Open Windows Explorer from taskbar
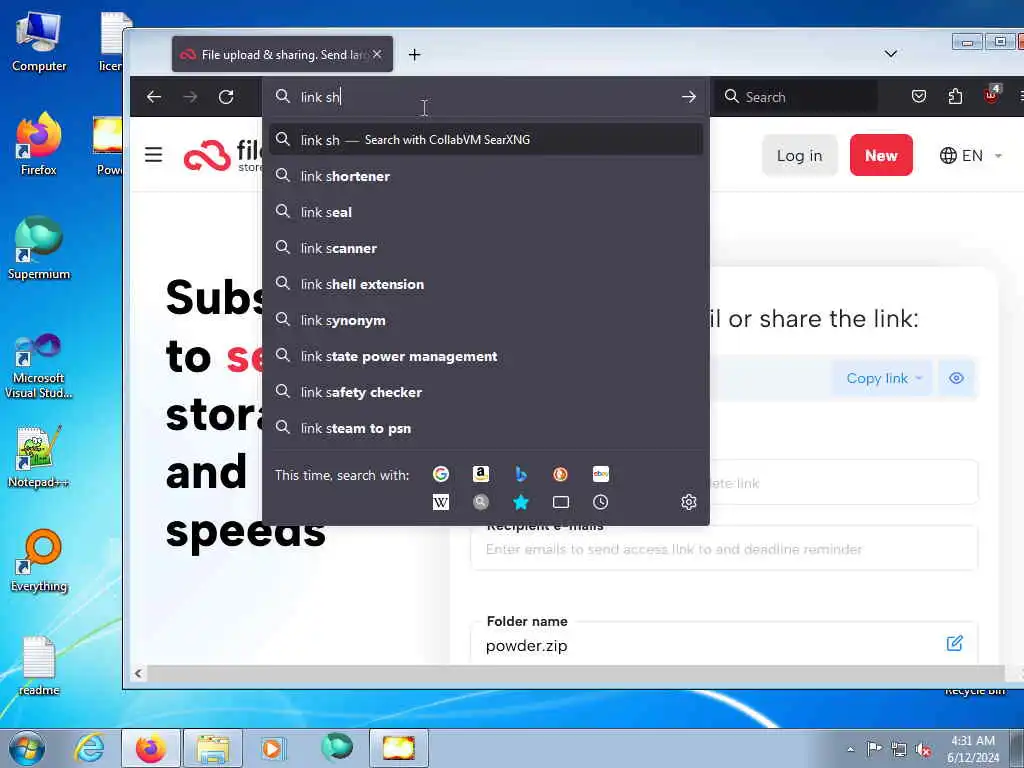 point(213,748)
